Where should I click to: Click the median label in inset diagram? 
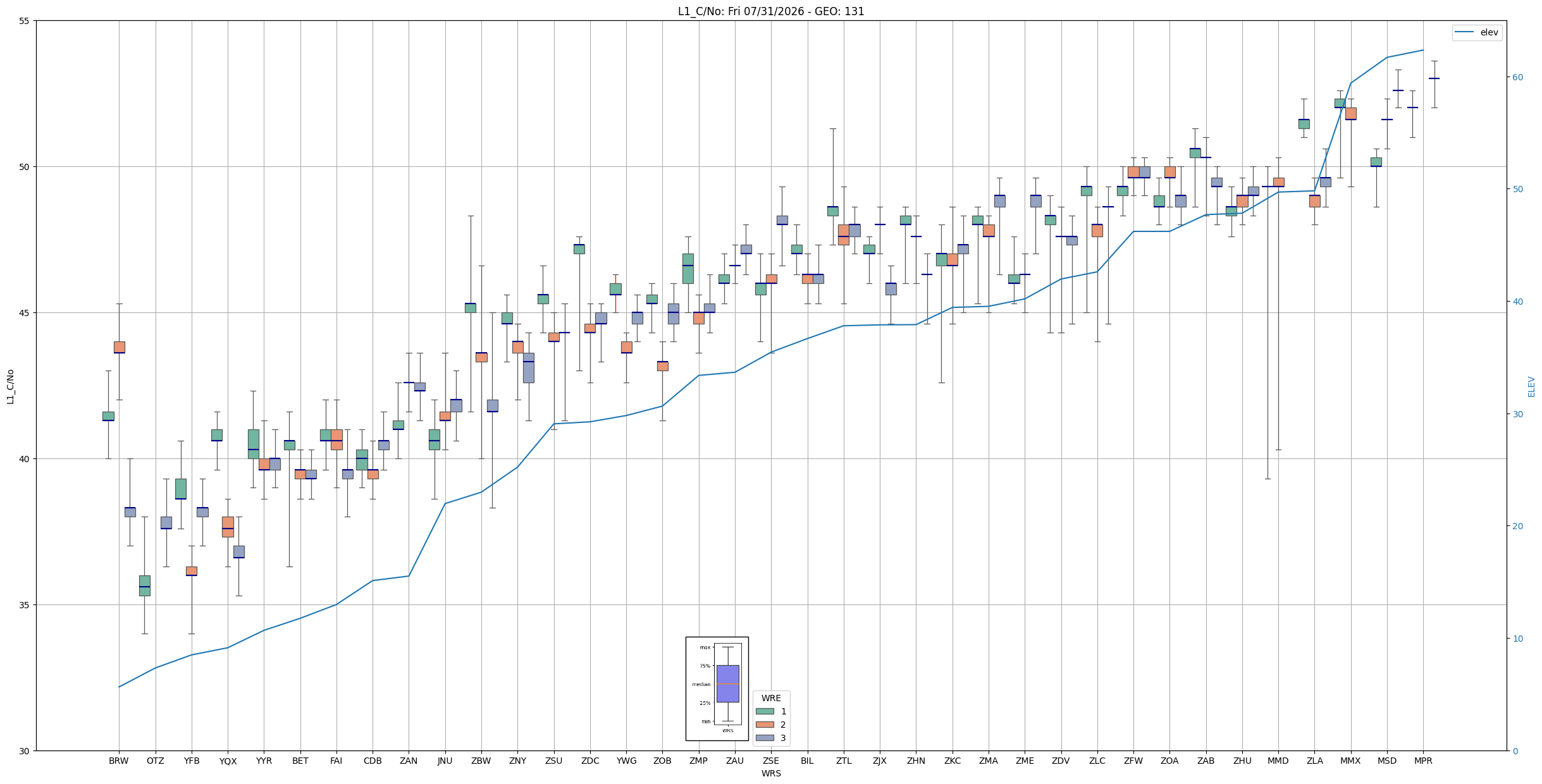pos(701,684)
